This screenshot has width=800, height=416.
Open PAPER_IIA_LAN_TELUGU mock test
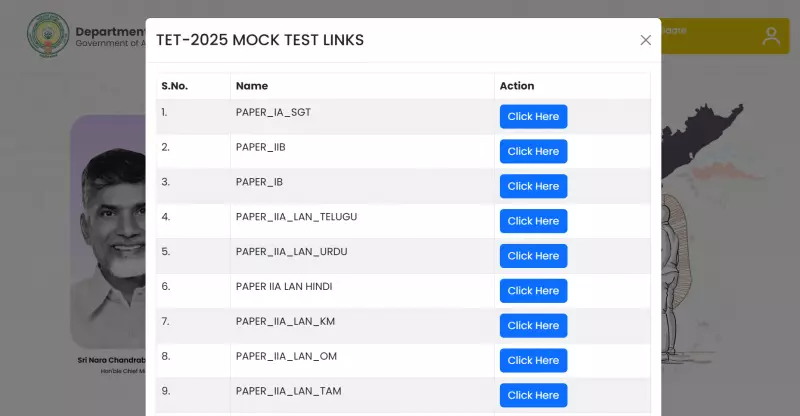[x=533, y=221]
